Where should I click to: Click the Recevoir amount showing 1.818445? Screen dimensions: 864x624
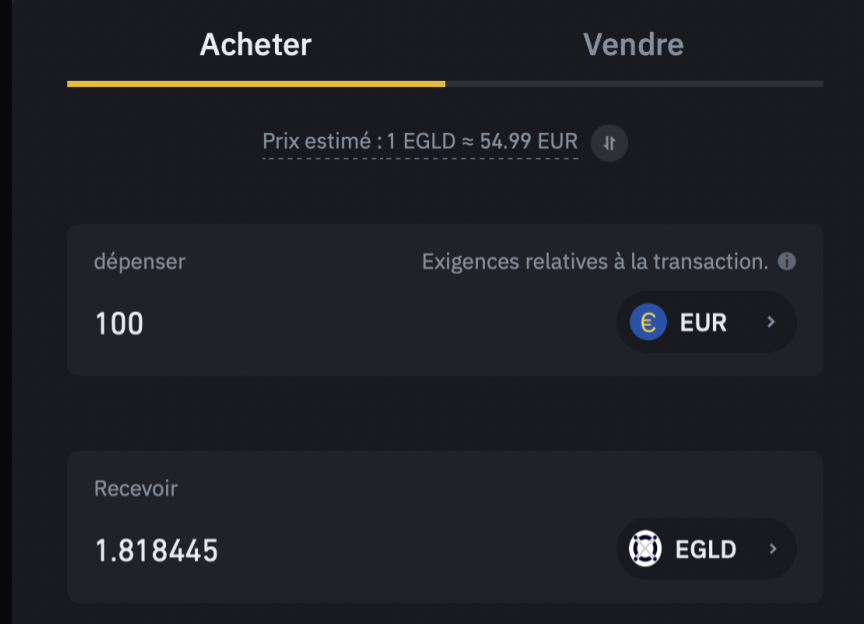click(x=156, y=549)
